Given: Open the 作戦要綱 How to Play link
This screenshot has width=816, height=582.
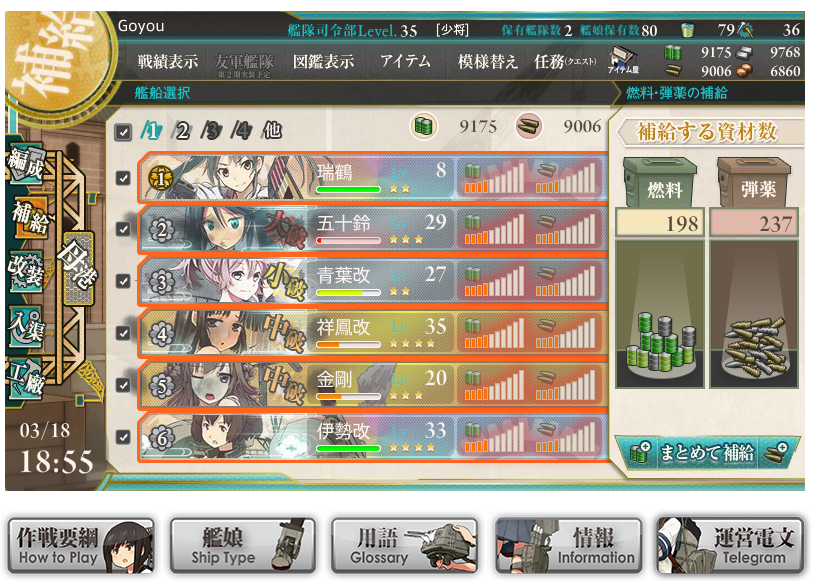Looking at the screenshot, I should coord(81,546).
